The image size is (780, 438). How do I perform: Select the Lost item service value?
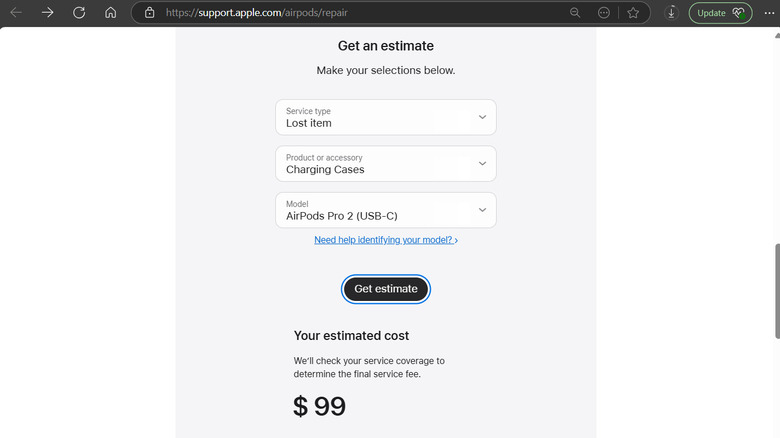(309, 123)
